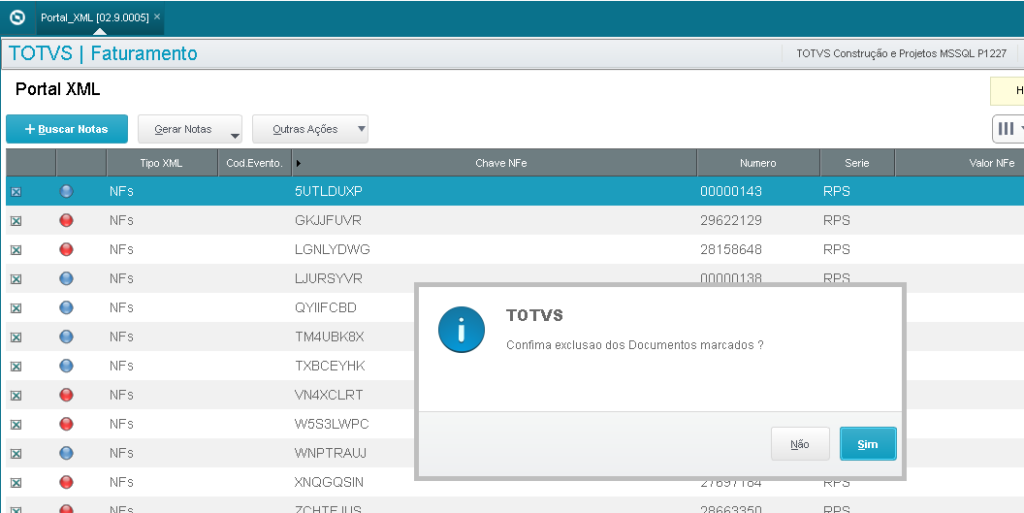Sort by Valor NFe column header
The width and height of the screenshot is (1024, 513).
point(960,163)
